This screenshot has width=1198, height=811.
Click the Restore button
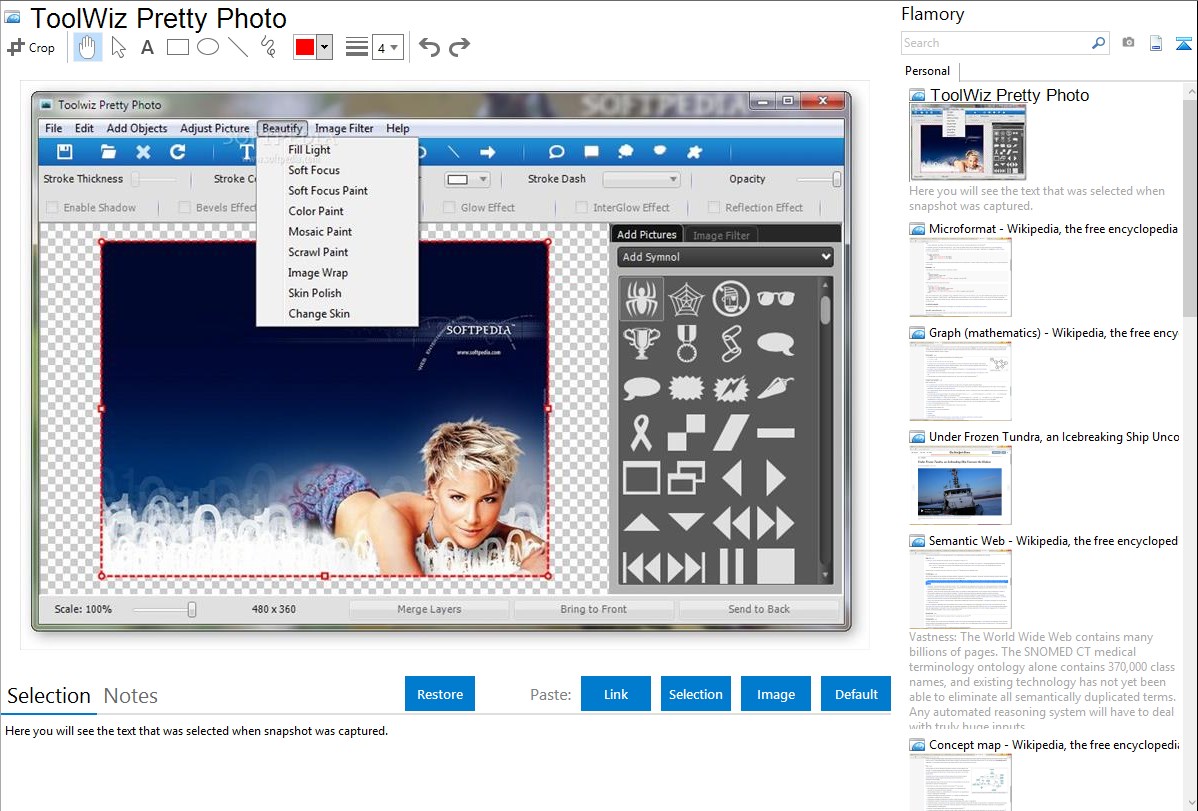click(x=440, y=694)
